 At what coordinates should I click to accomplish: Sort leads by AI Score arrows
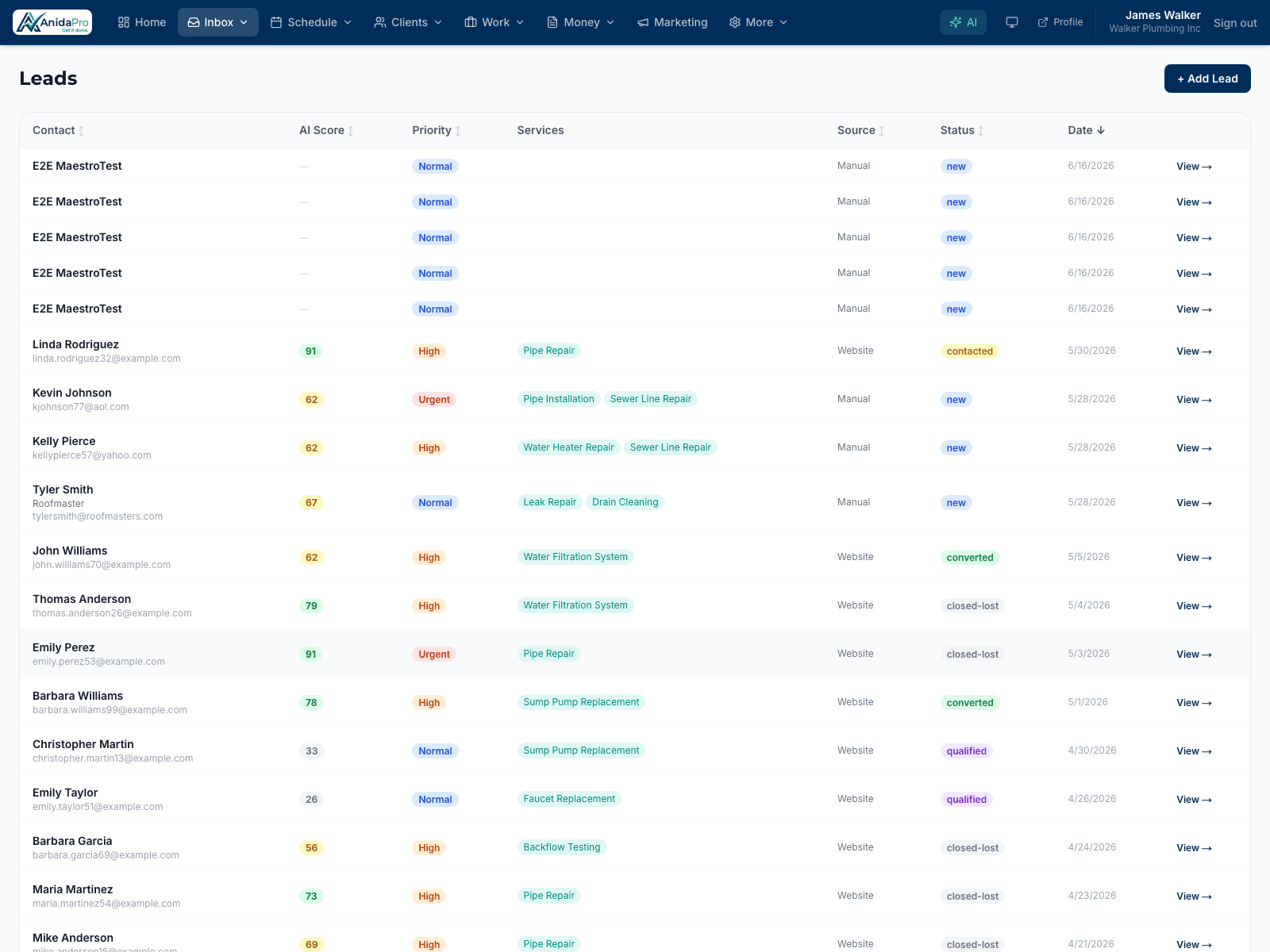(x=351, y=131)
